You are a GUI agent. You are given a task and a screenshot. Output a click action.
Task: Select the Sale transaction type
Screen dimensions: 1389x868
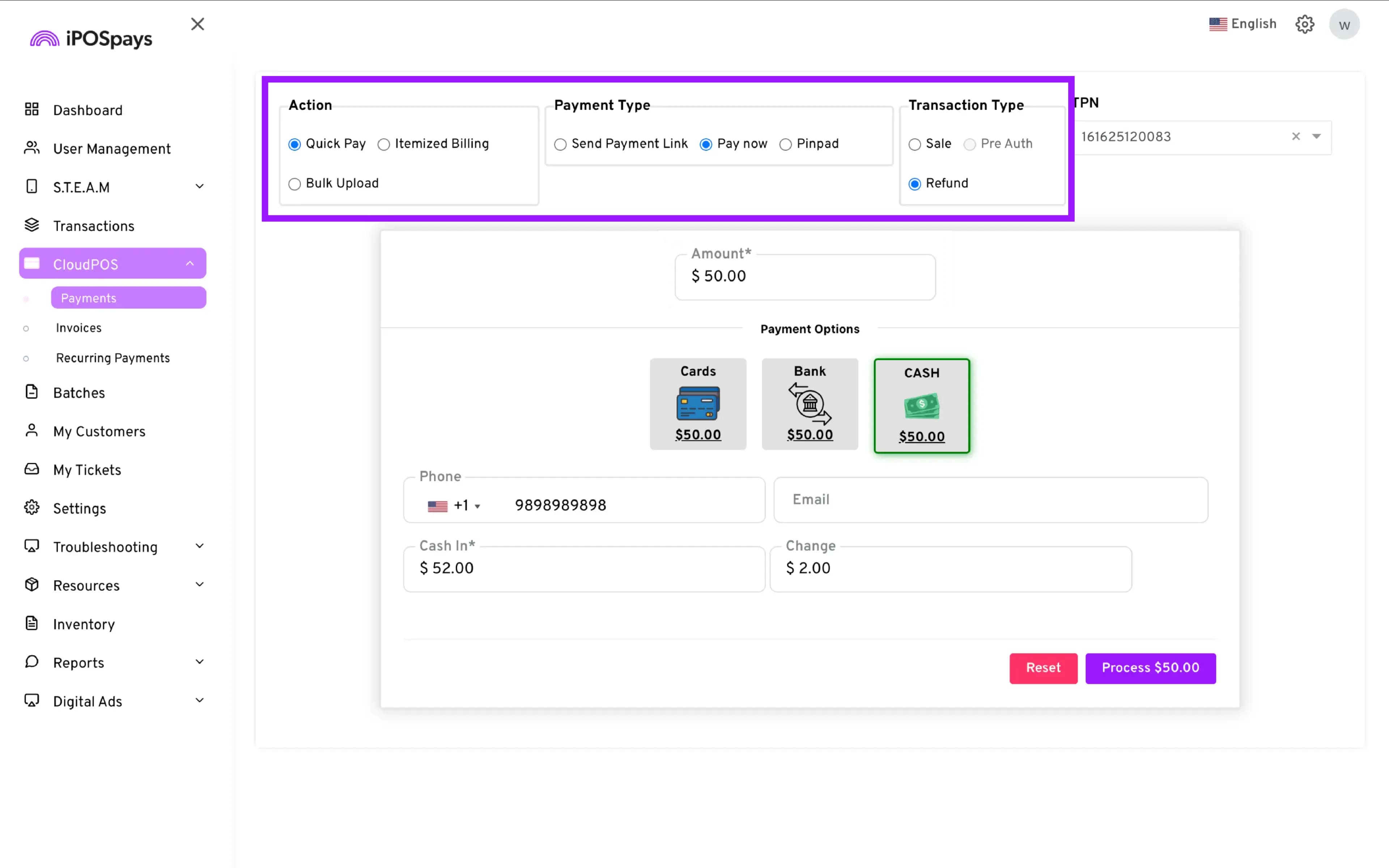click(x=914, y=145)
